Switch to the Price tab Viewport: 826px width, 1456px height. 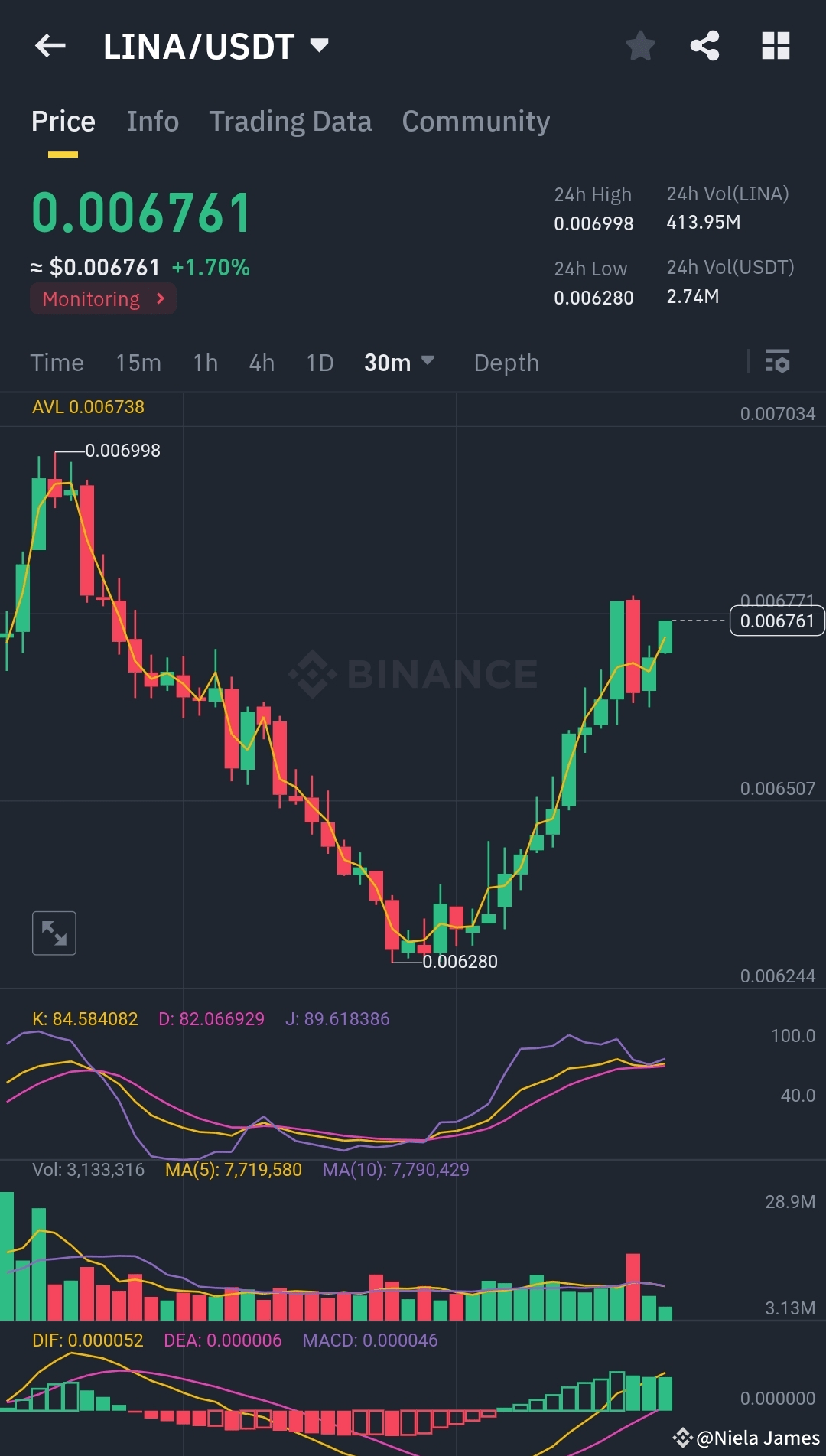(63, 122)
